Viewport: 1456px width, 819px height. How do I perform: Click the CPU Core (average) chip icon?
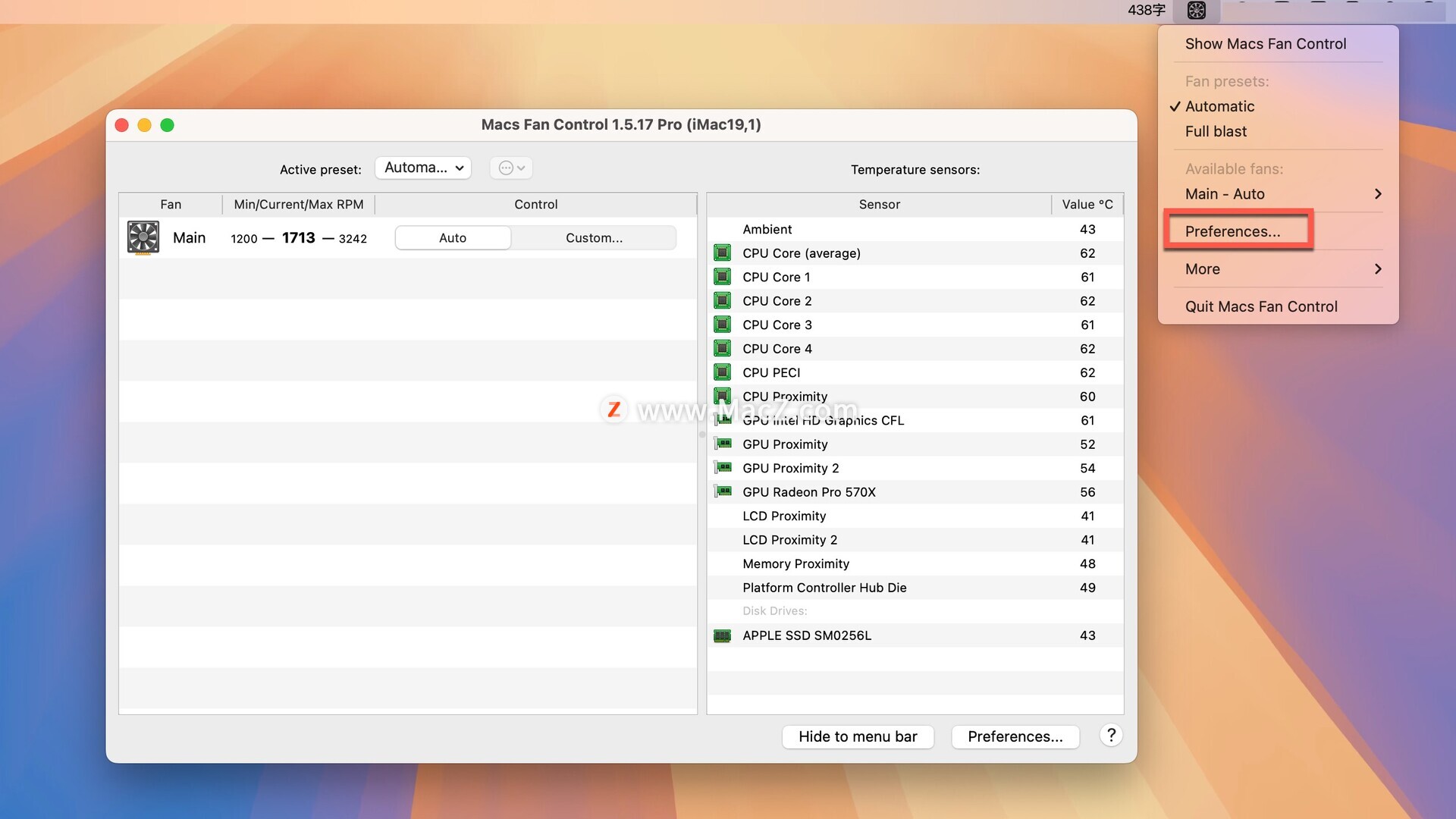pyautogui.click(x=723, y=253)
